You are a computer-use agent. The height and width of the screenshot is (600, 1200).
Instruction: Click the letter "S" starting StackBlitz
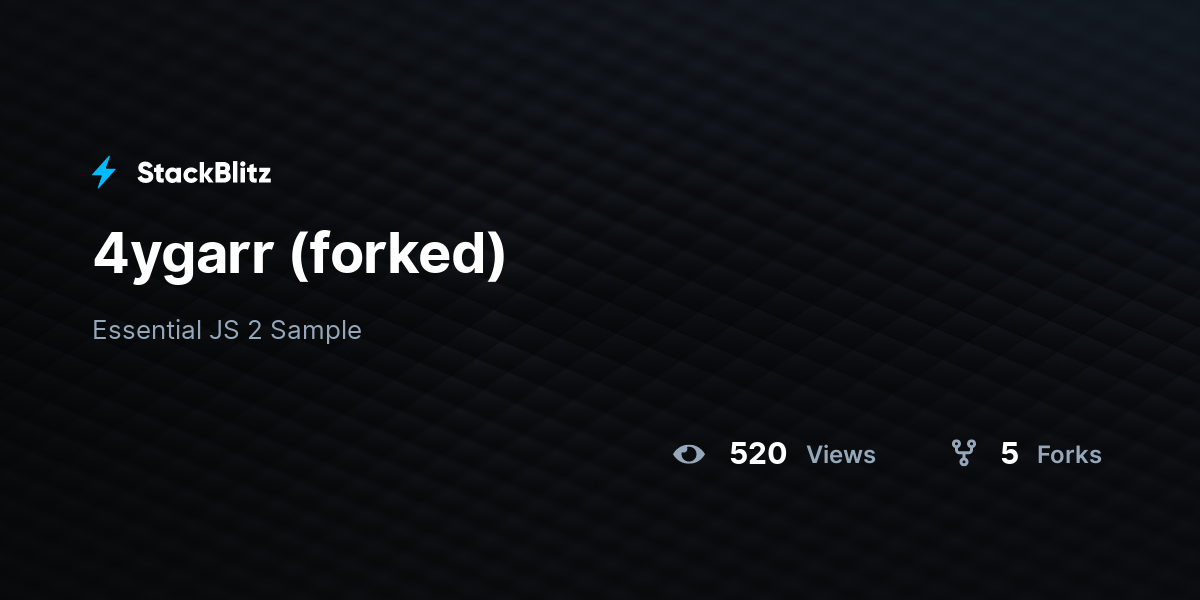pyautogui.click(x=145, y=173)
